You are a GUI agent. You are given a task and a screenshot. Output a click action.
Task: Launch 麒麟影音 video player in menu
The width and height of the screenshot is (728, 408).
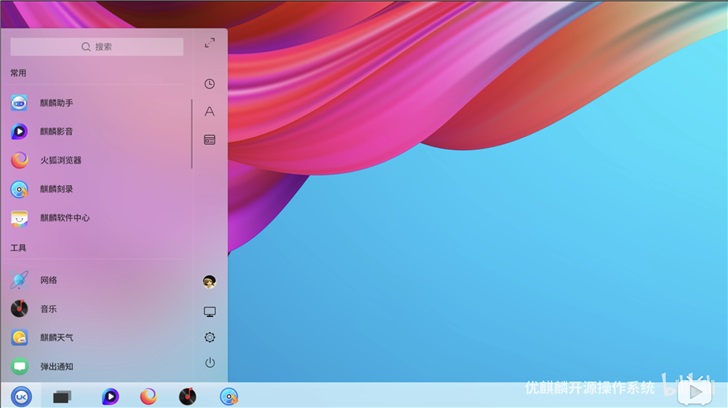(x=55, y=131)
